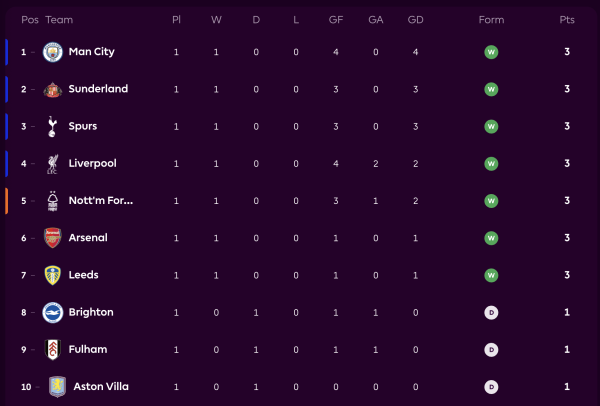This screenshot has width=600, height=406.
Task: Click Man City's green W form badge
Action: [491, 52]
